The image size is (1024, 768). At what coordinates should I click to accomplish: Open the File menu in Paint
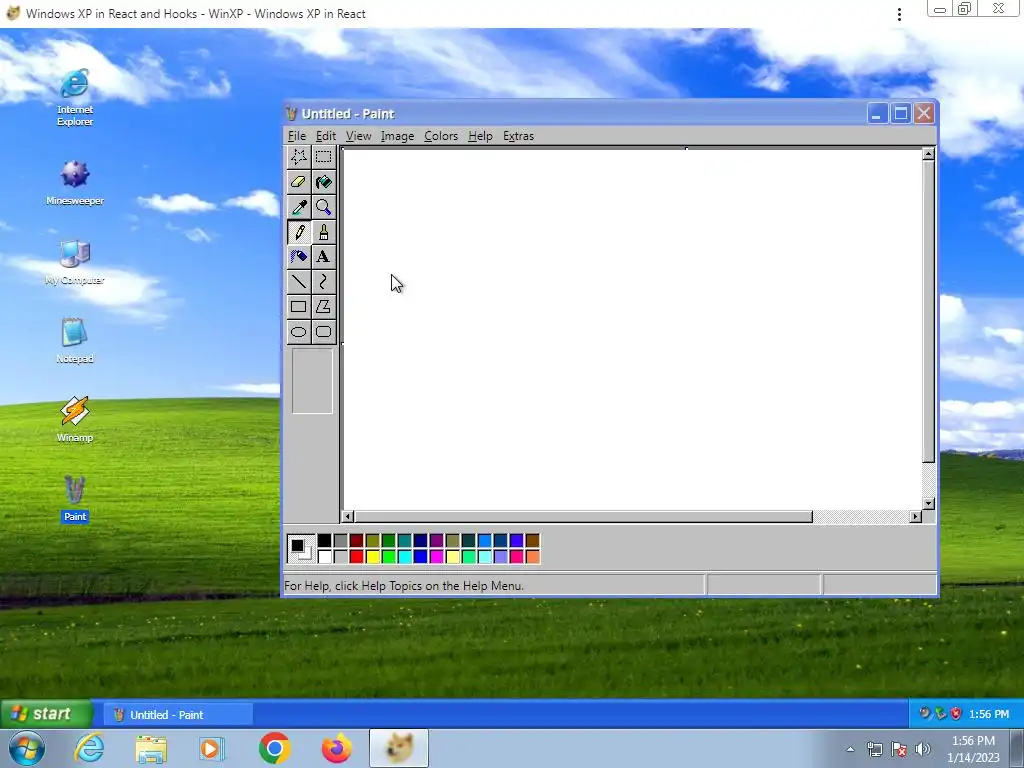point(296,136)
